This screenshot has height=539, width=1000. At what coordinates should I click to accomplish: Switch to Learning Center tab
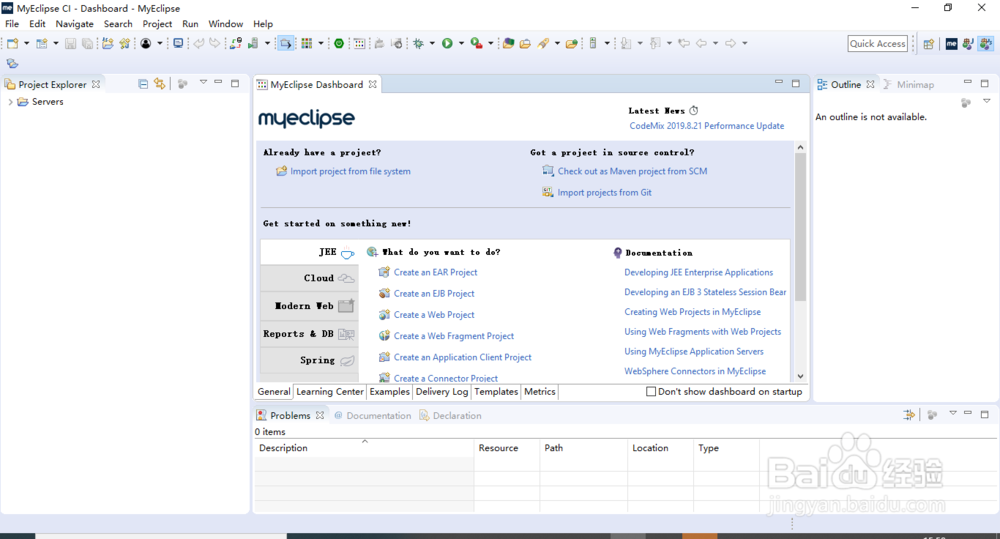point(330,392)
